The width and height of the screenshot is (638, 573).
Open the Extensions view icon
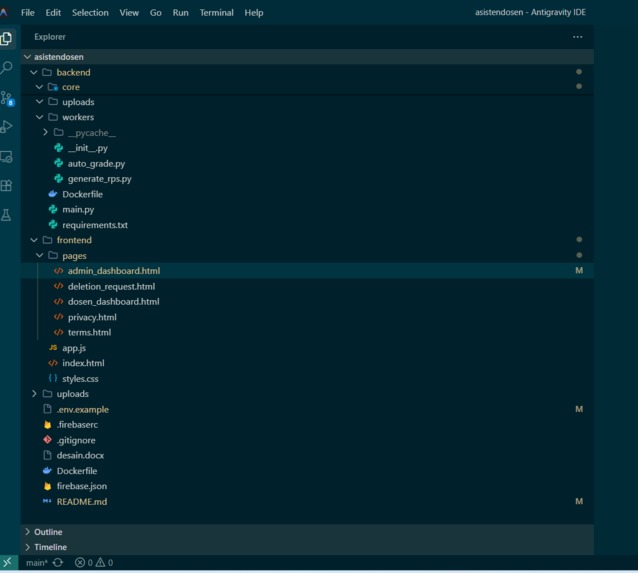[7, 186]
